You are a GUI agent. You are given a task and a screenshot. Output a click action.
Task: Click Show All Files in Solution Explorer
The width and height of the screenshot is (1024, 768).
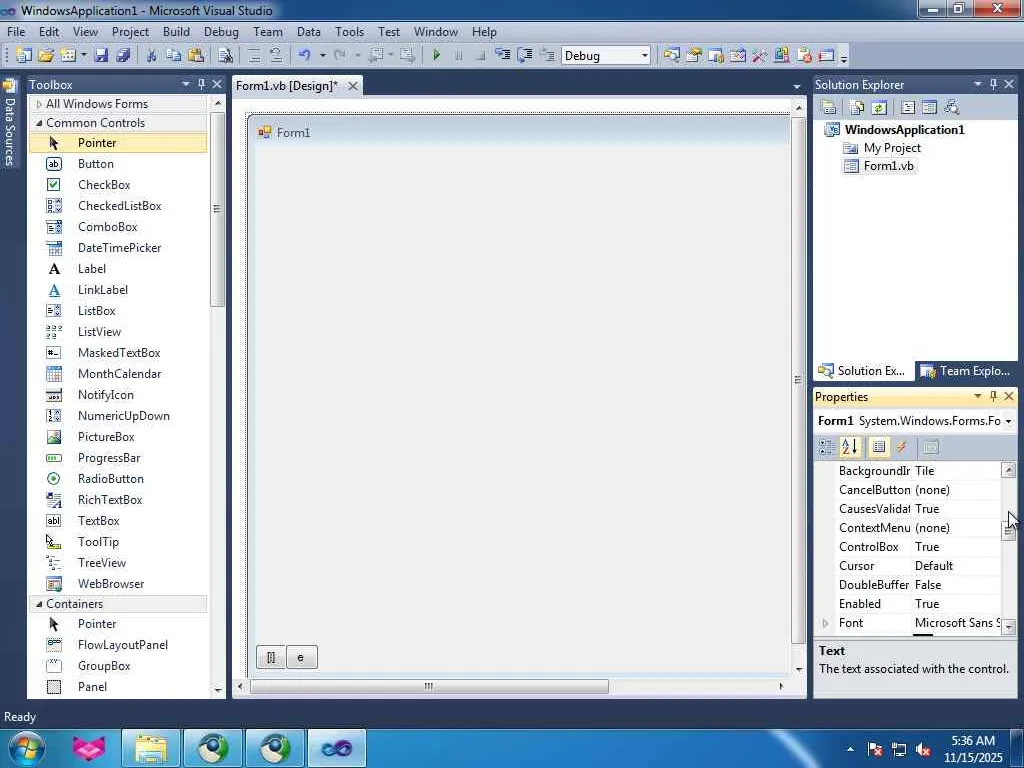point(857,107)
